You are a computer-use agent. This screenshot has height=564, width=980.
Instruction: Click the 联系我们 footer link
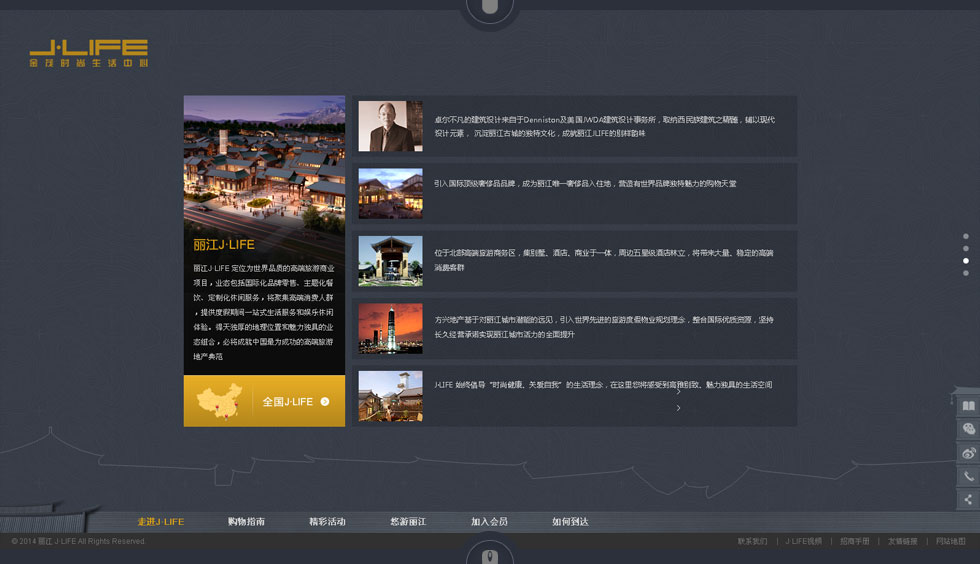tap(752, 541)
